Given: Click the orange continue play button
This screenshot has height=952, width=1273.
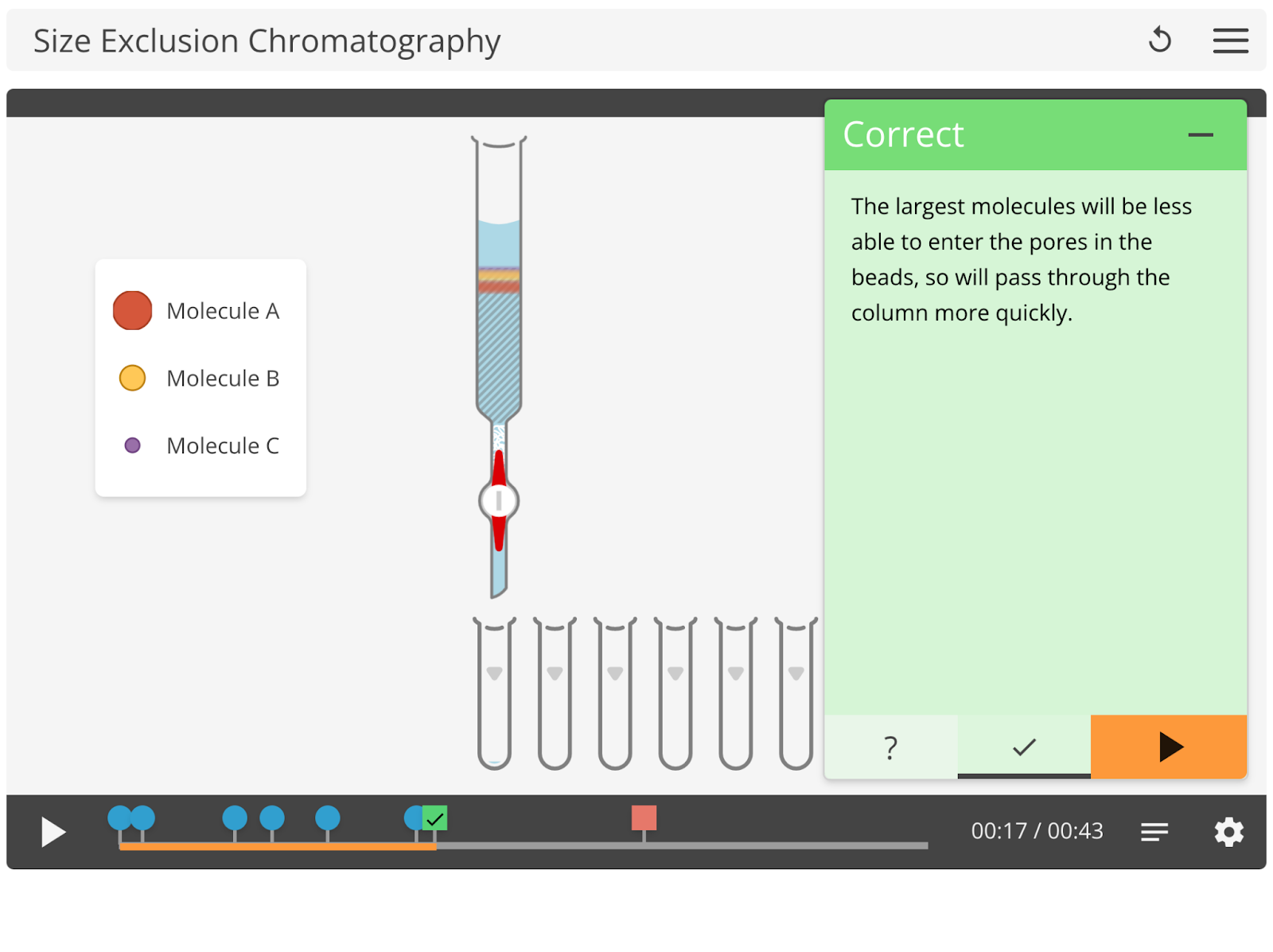Looking at the screenshot, I should coord(1169,747).
